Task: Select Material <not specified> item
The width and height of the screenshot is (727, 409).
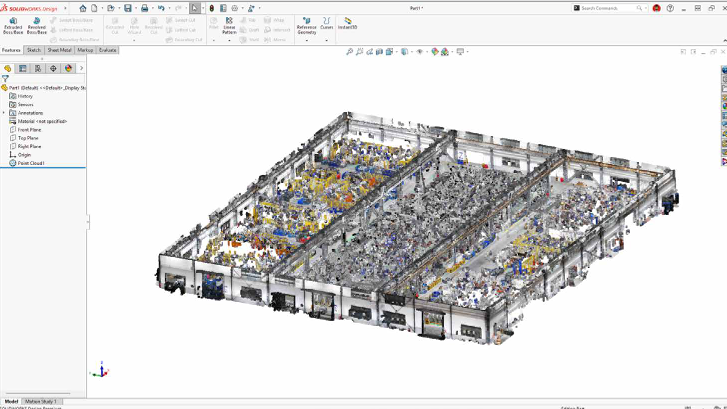Action: point(42,121)
